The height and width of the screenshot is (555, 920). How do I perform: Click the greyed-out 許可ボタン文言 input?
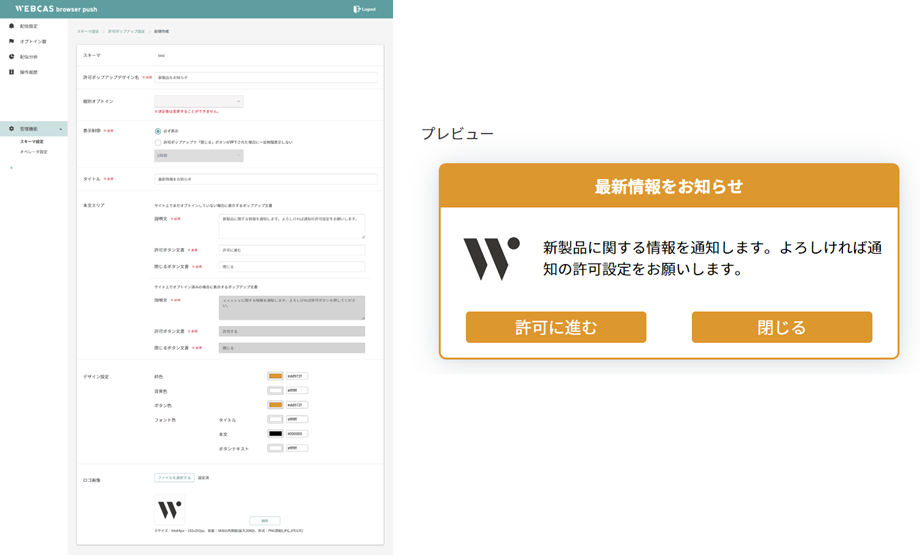[x=292, y=331]
